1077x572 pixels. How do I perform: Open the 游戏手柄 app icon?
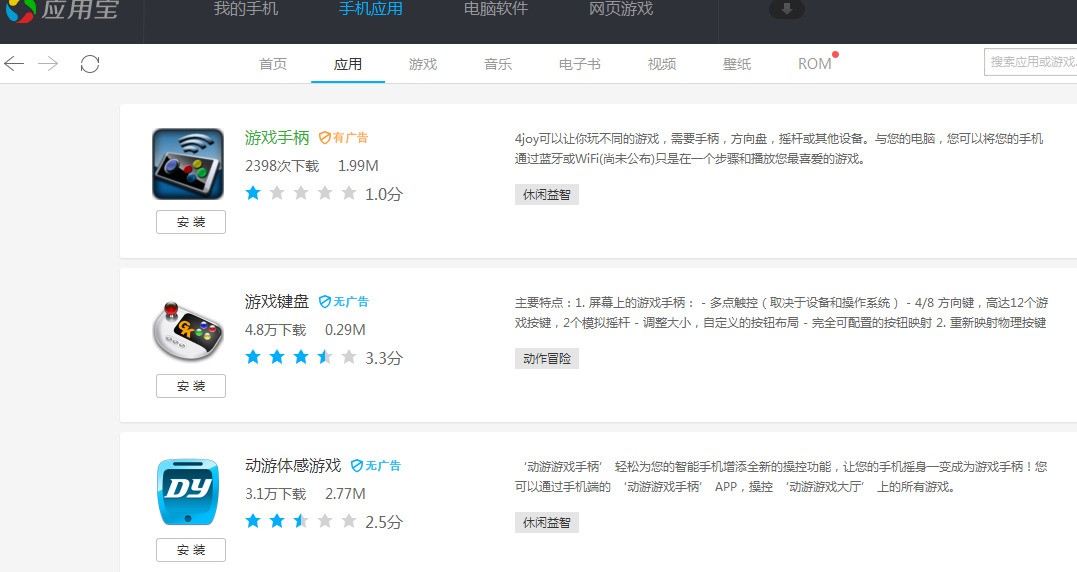click(x=188, y=164)
